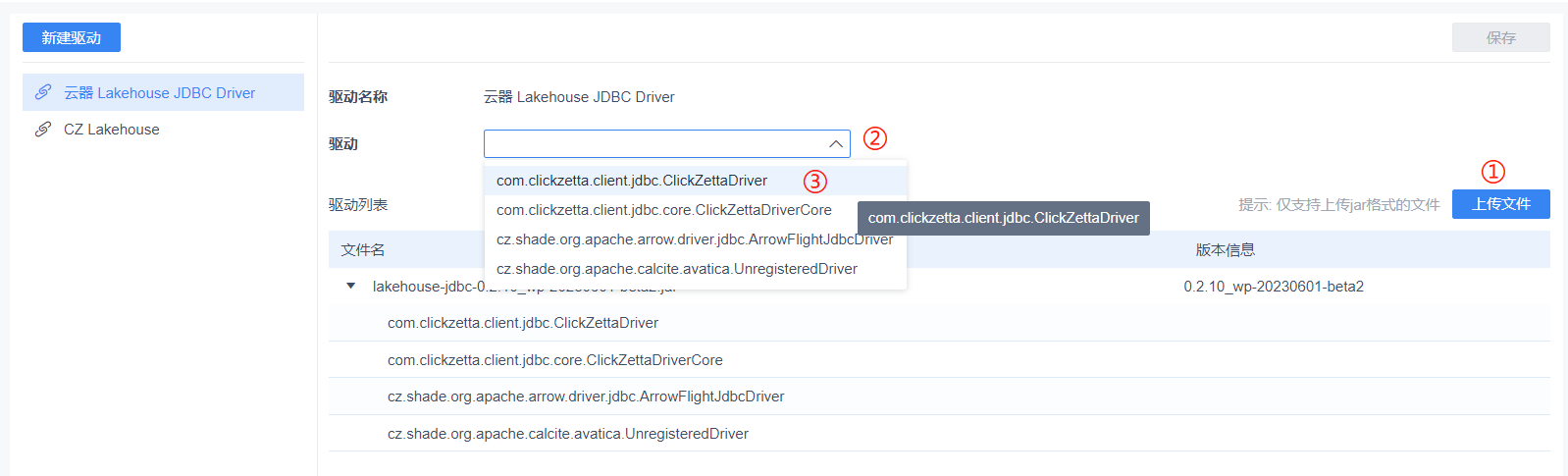Click ClickZettaDriverCore row in the file table
Viewport: 1568px width, 476px height.
pos(554,360)
